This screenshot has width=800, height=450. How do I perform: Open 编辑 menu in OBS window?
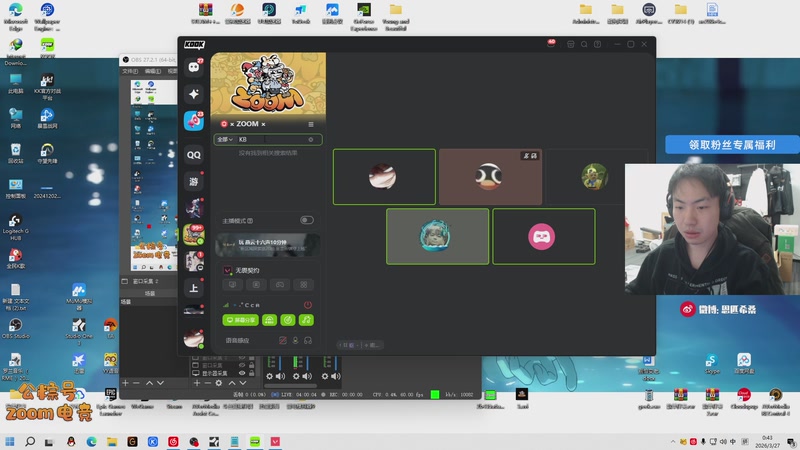point(153,71)
